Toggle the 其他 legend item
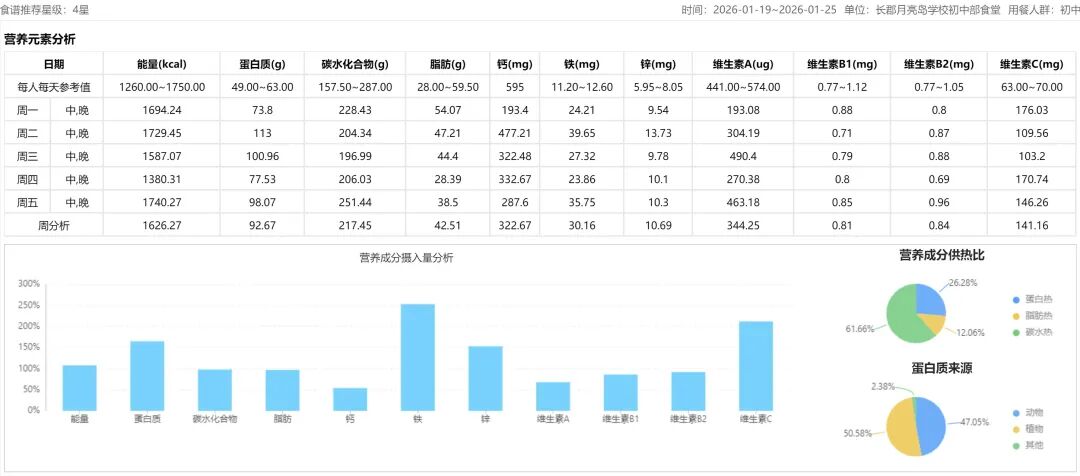 point(1028,446)
